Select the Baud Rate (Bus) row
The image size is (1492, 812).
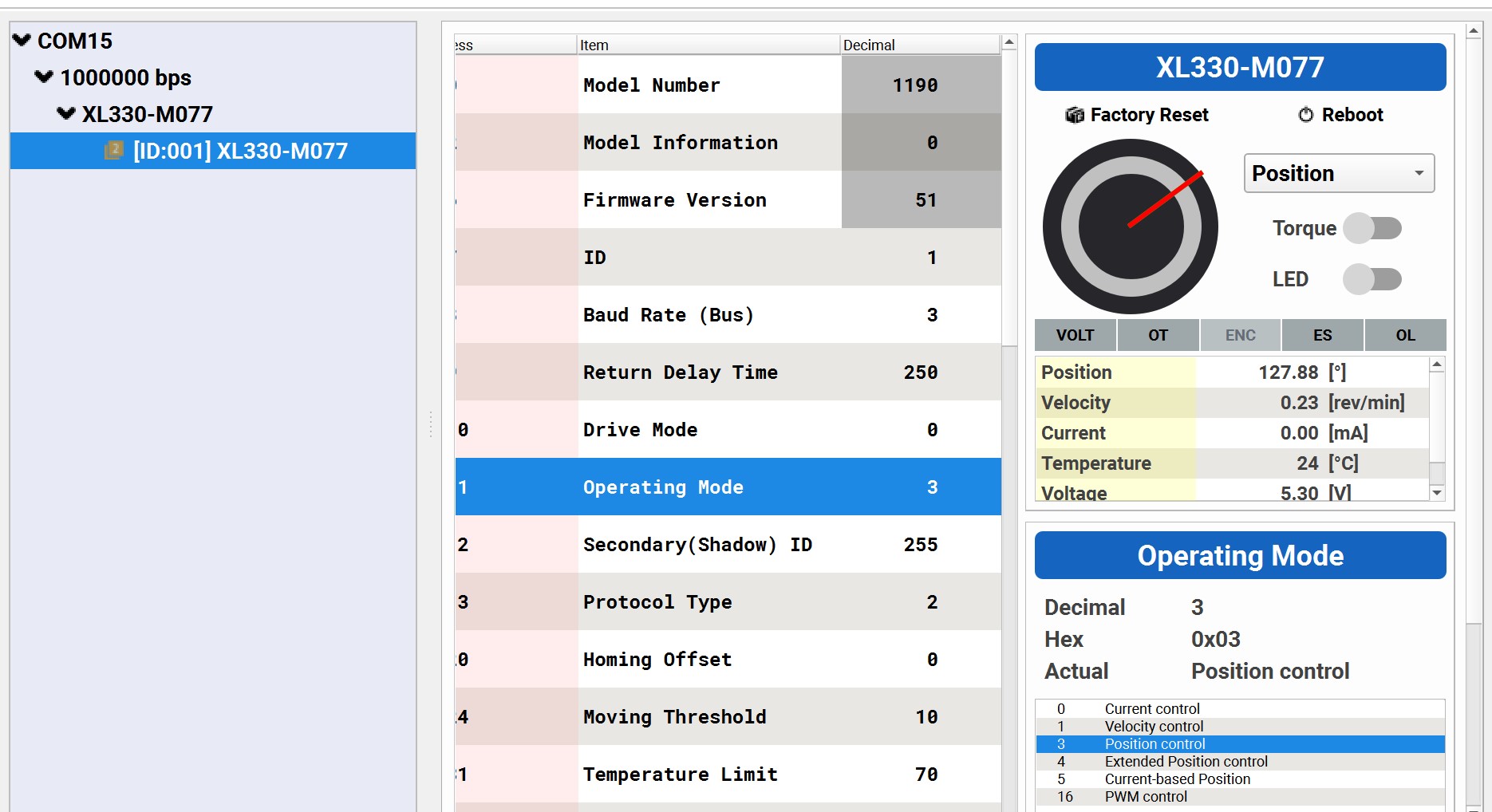point(728,314)
